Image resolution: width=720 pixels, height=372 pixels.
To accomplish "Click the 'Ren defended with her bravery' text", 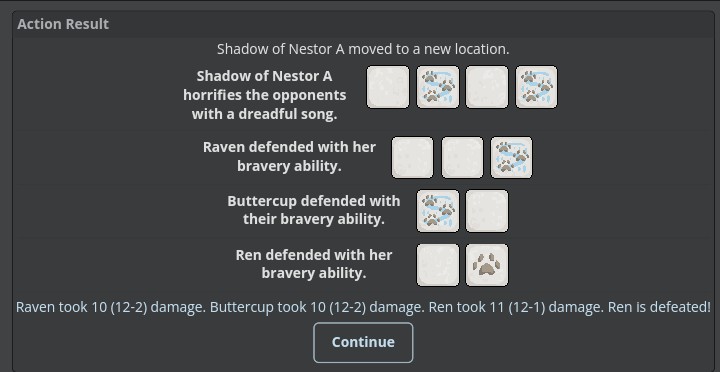I will click(x=314, y=264).
